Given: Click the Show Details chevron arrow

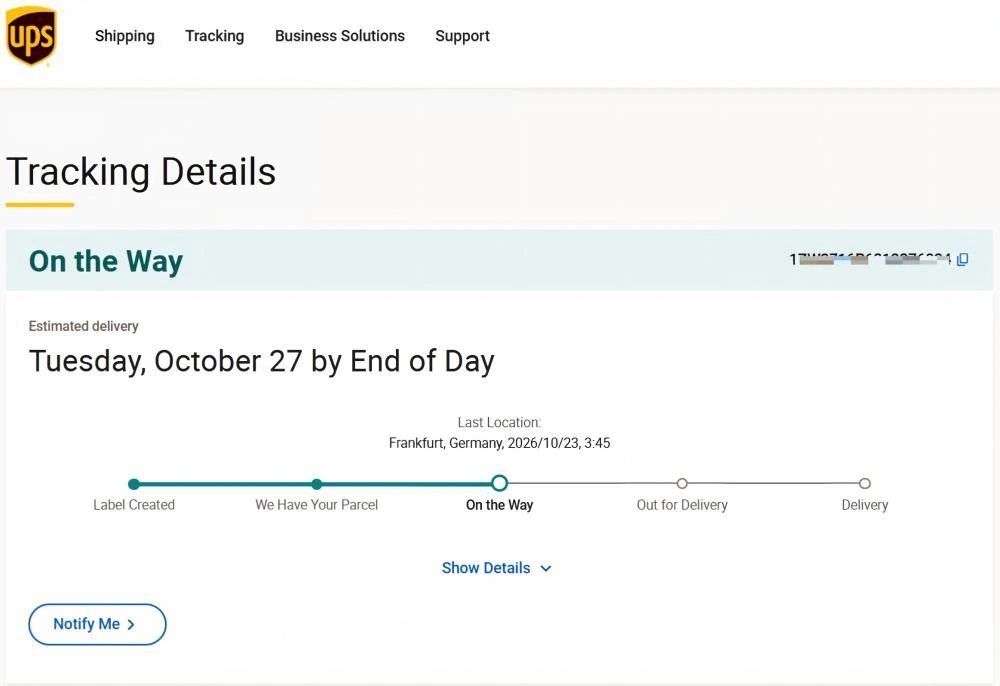Looking at the screenshot, I should point(546,568).
